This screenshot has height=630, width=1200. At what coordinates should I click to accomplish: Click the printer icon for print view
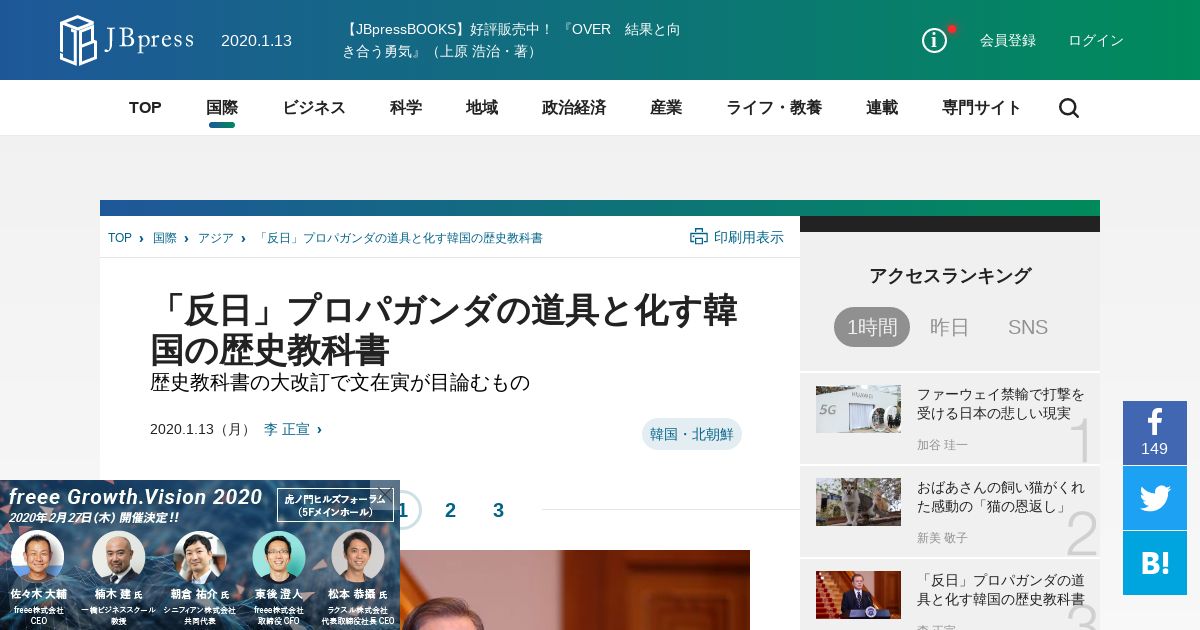699,237
